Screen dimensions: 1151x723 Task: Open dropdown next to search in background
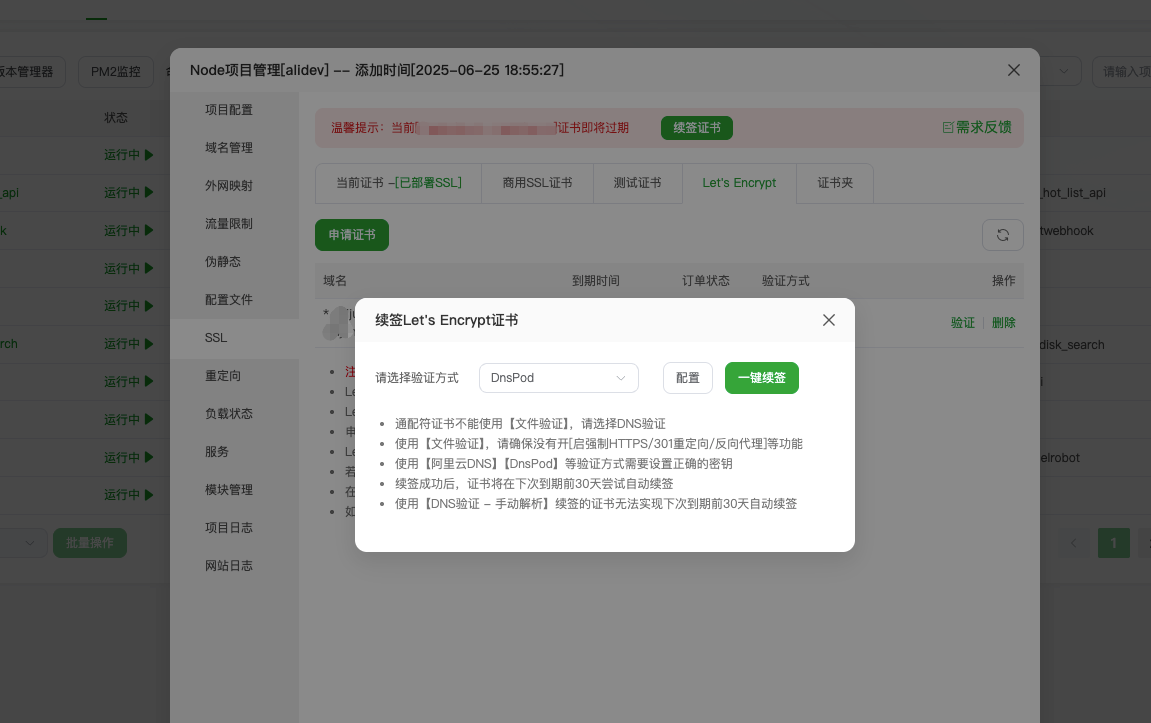[1061, 72]
